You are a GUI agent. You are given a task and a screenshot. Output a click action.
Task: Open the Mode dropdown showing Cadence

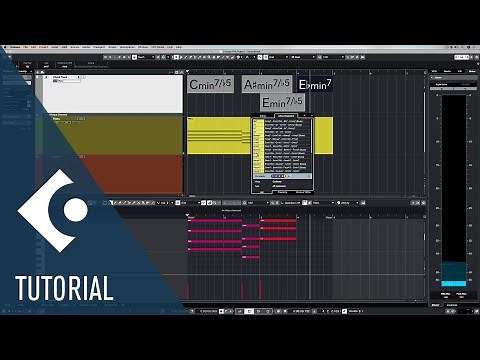277,182
